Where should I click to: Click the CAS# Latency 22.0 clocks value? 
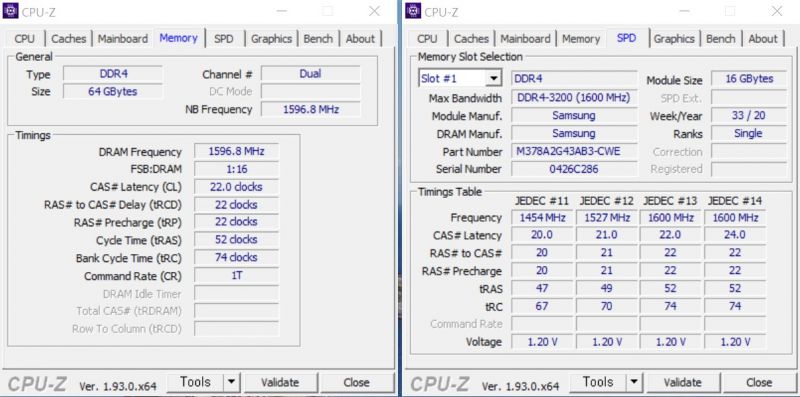pos(236,187)
